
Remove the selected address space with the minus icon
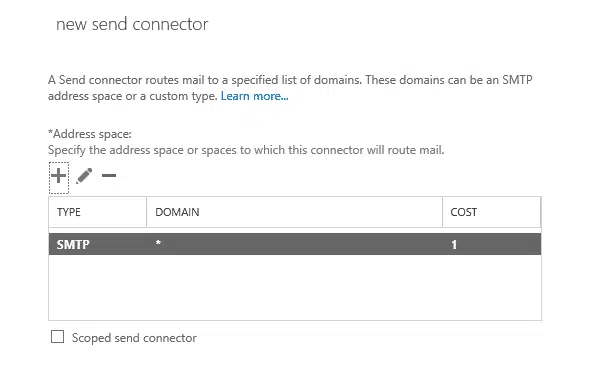109,176
